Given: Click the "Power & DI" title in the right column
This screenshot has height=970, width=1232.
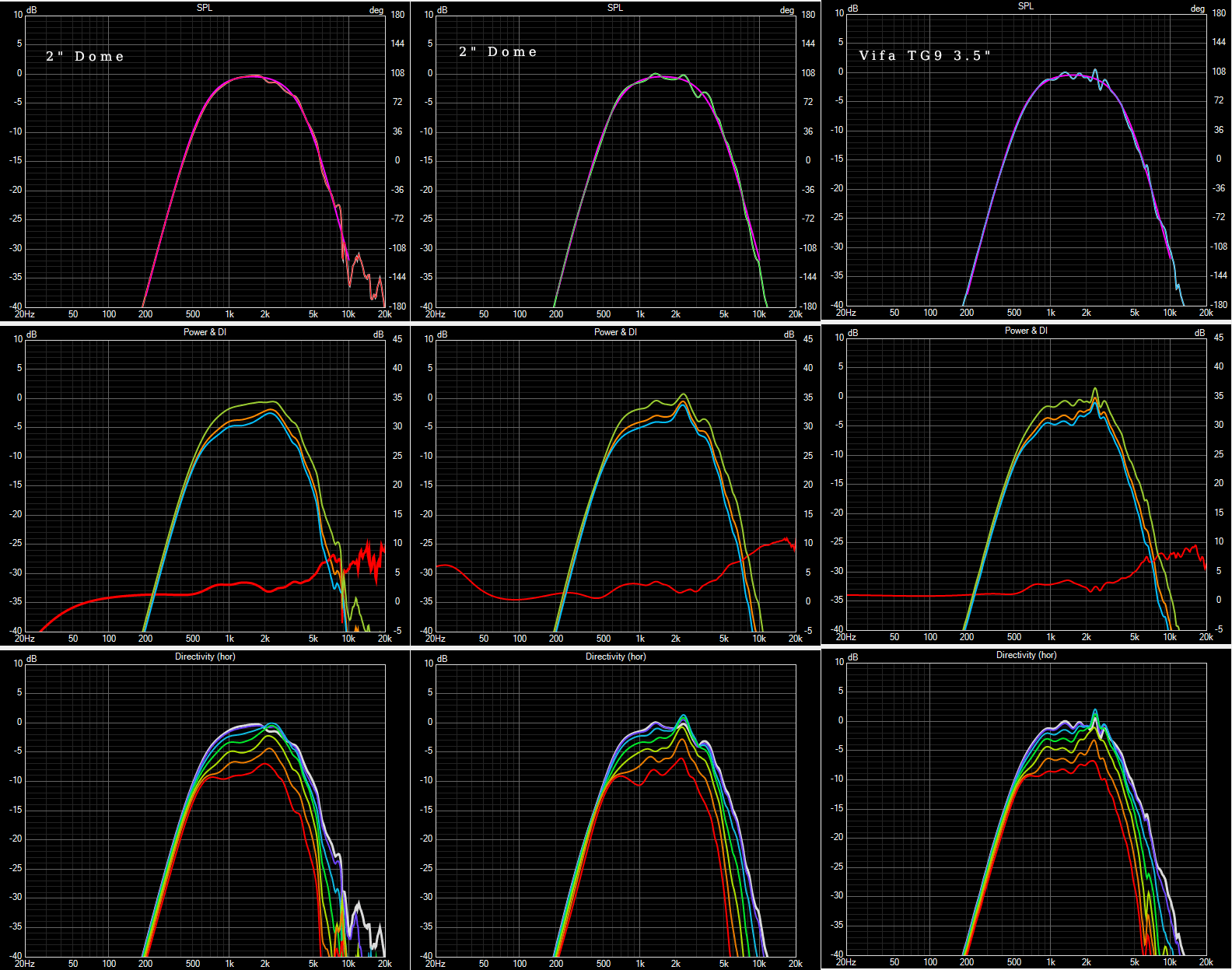Looking at the screenshot, I should (x=1026, y=331).
